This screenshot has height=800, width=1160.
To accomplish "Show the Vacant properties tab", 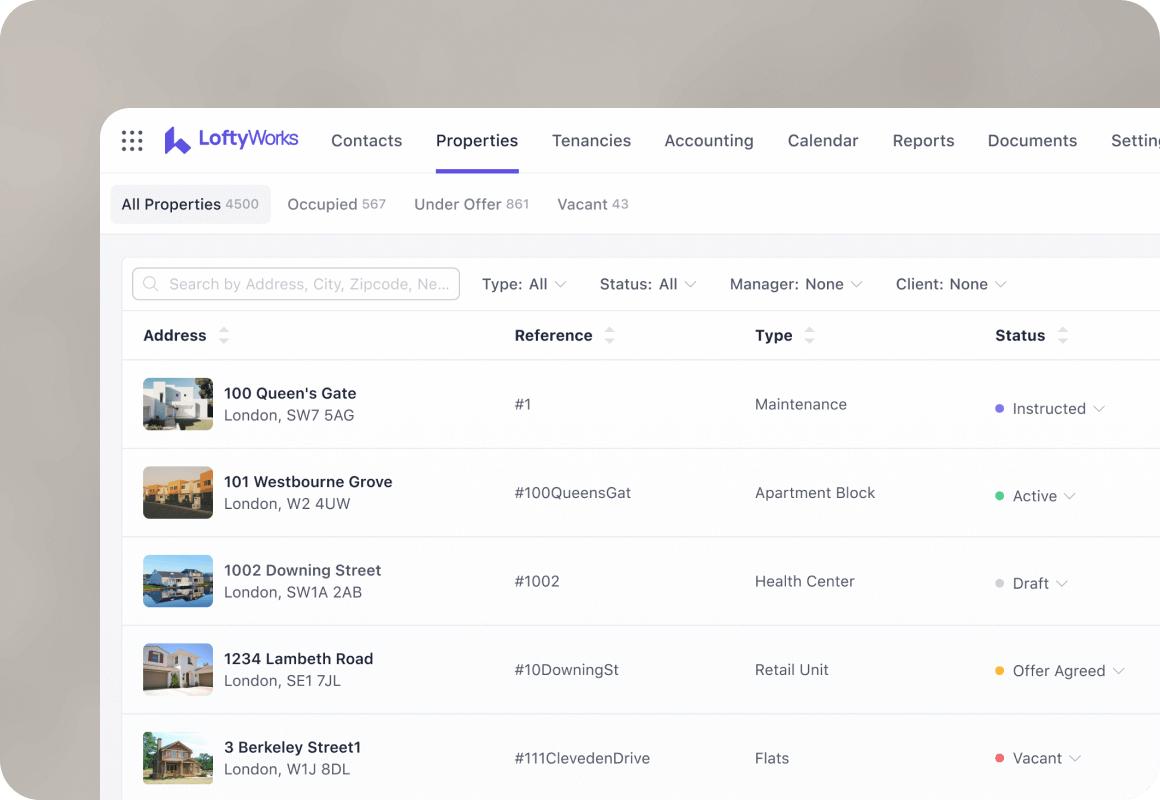I will [x=592, y=204].
